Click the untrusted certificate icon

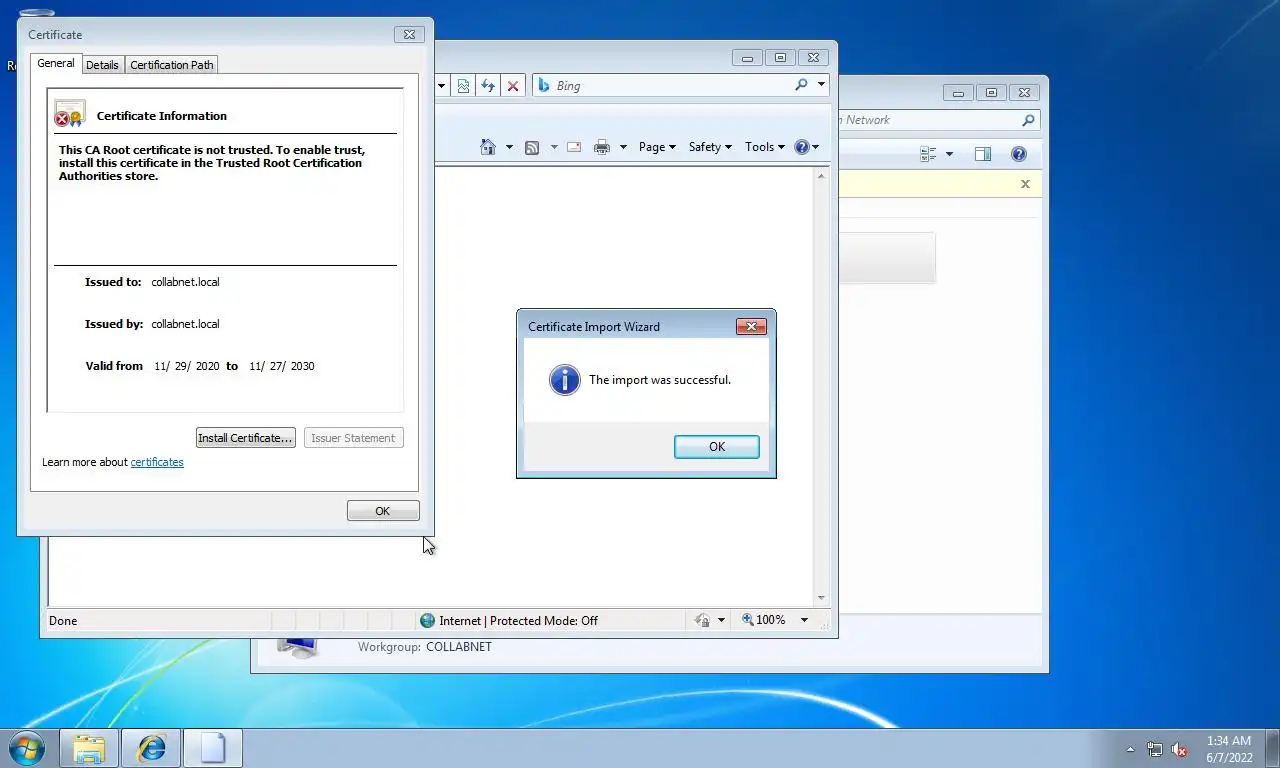(x=70, y=114)
